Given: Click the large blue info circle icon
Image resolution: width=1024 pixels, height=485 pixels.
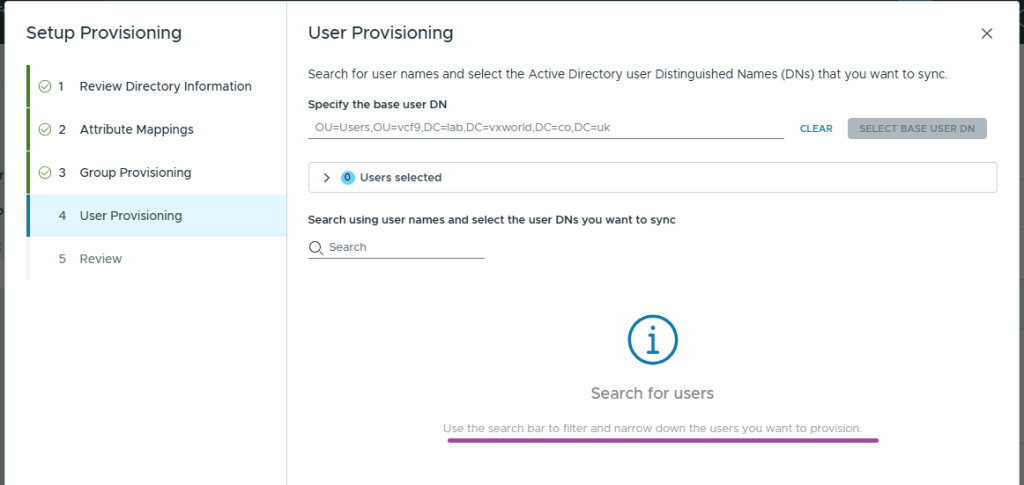Looking at the screenshot, I should [652, 341].
